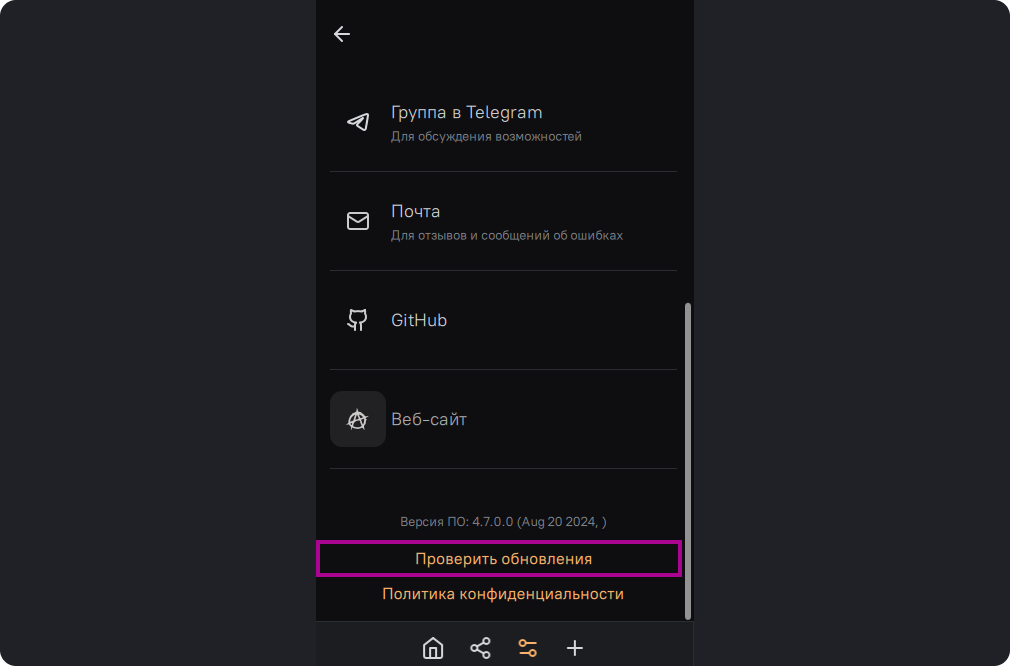
Task: Click "Для обсуждения возможностей" subtitle
Action: click(x=486, y=137)
